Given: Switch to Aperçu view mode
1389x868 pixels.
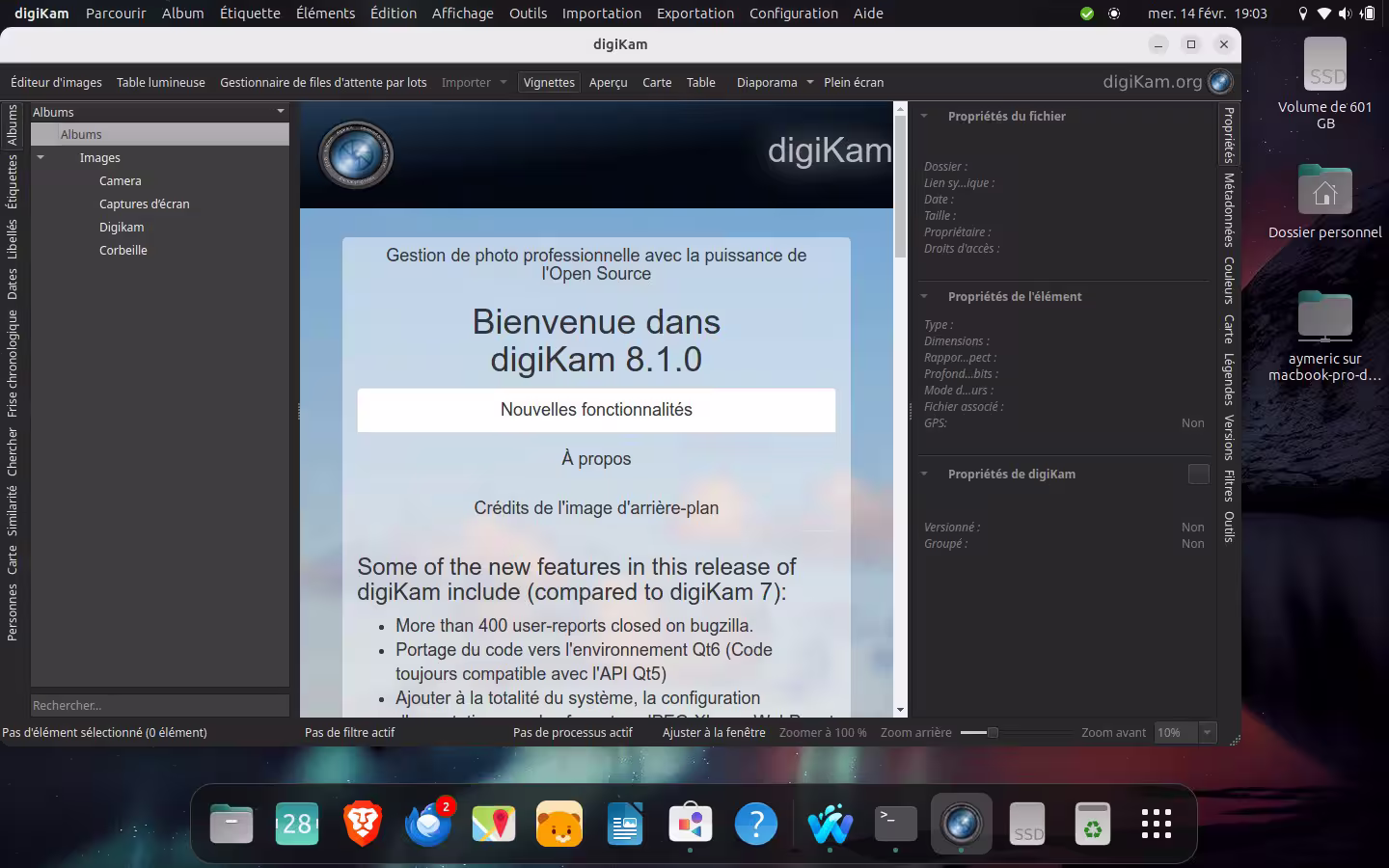Looking at the screenshot, I should pos(609,82).
